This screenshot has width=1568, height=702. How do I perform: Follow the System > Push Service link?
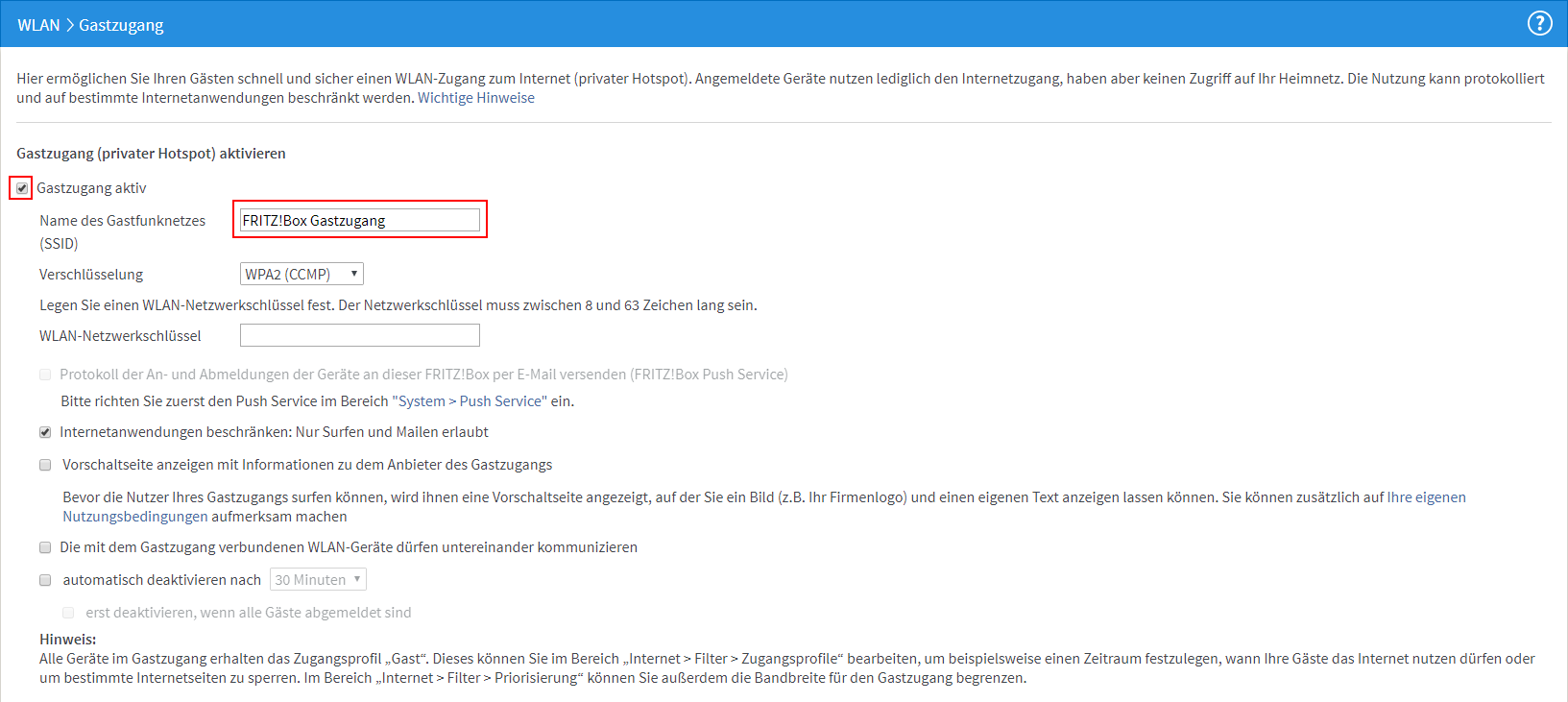coord(469,401)
